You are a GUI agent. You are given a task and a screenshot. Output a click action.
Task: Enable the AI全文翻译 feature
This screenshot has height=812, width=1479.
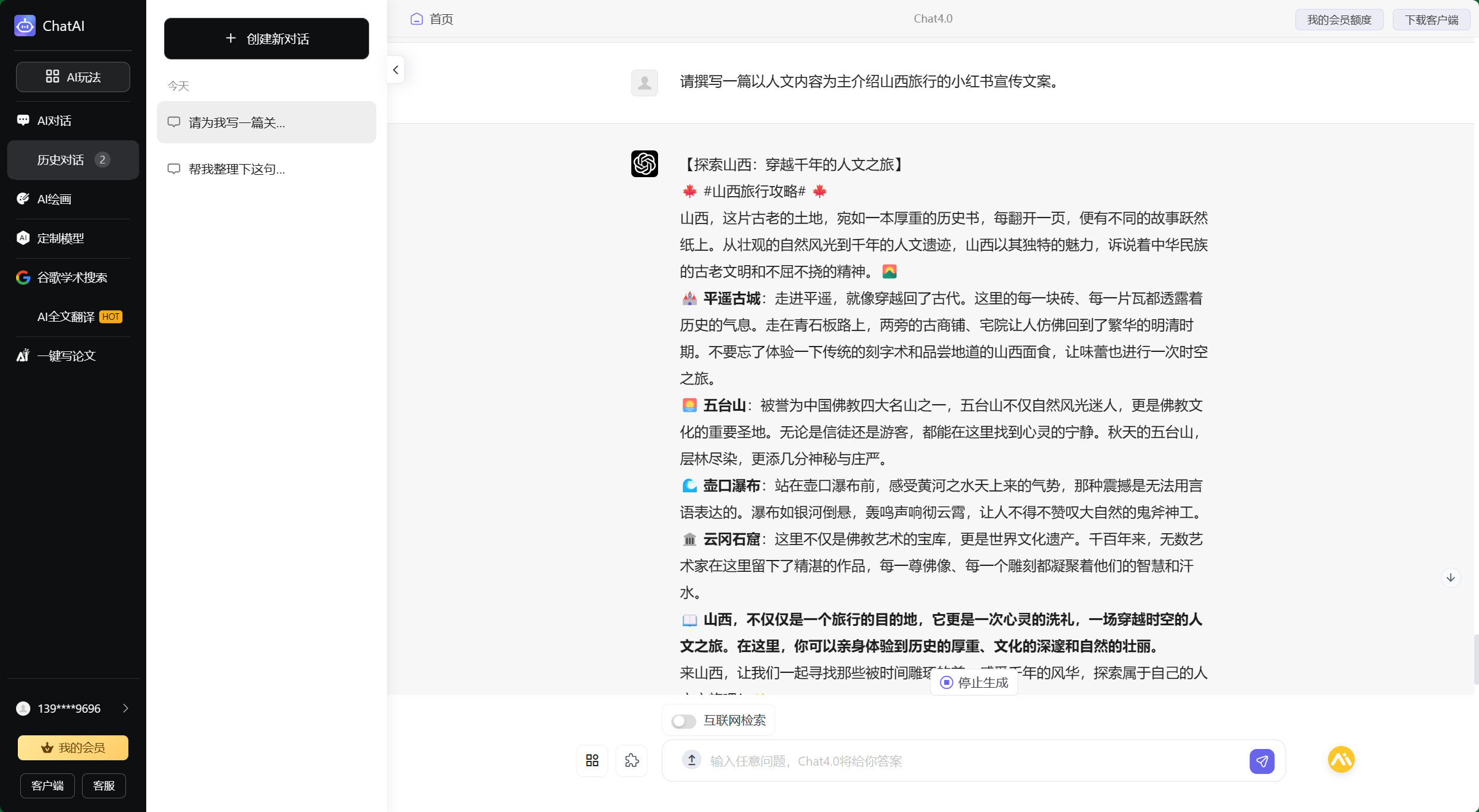[65, 316]
